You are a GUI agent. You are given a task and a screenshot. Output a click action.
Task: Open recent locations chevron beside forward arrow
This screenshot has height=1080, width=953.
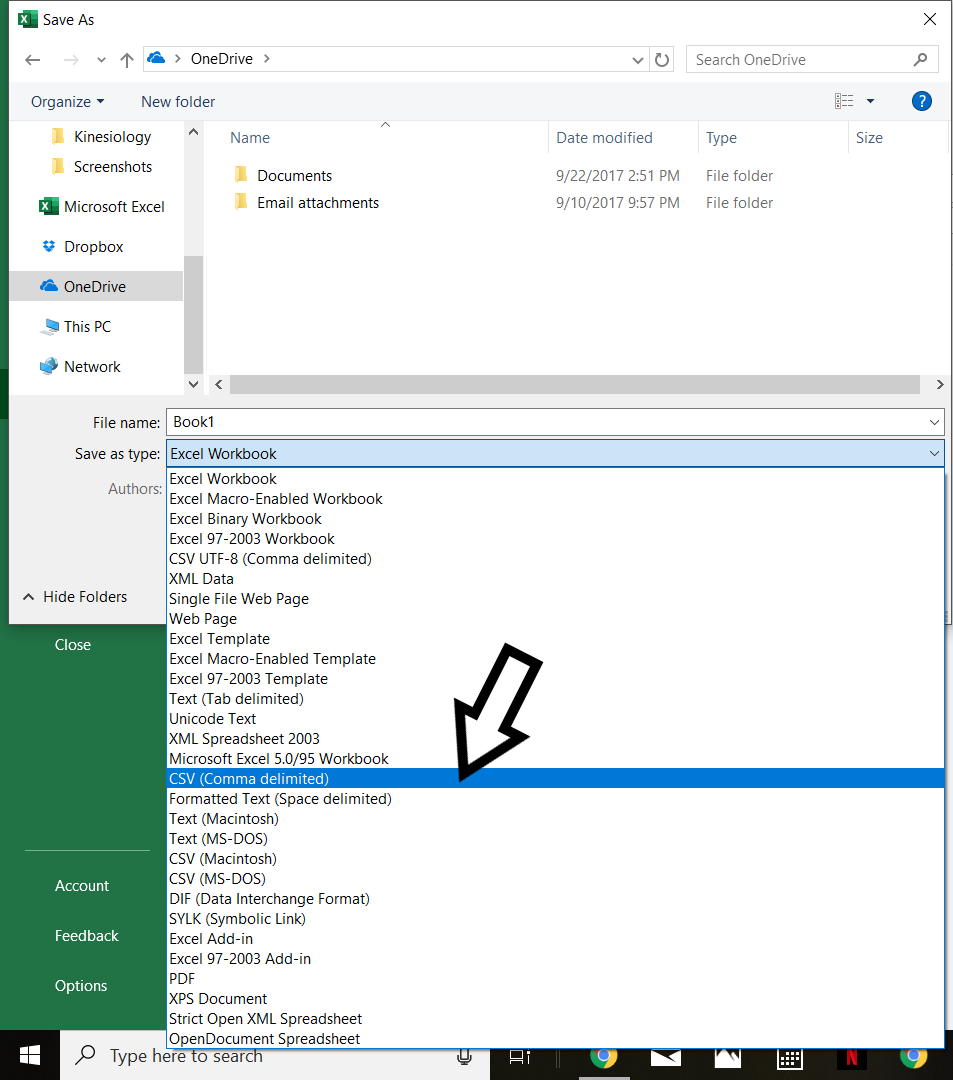(x=101, y=60)
